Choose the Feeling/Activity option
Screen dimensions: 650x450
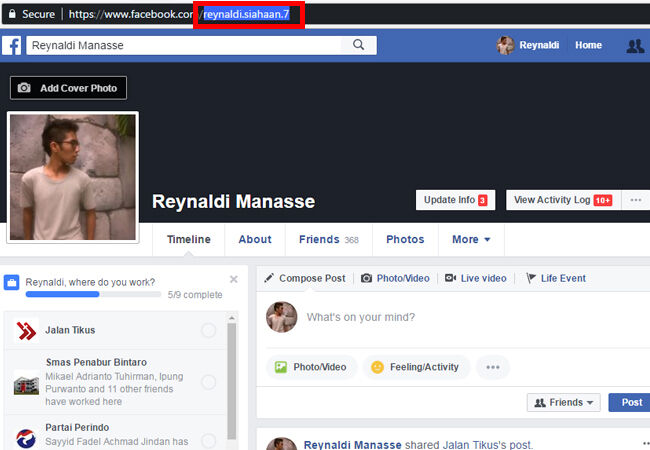point(415,367)
